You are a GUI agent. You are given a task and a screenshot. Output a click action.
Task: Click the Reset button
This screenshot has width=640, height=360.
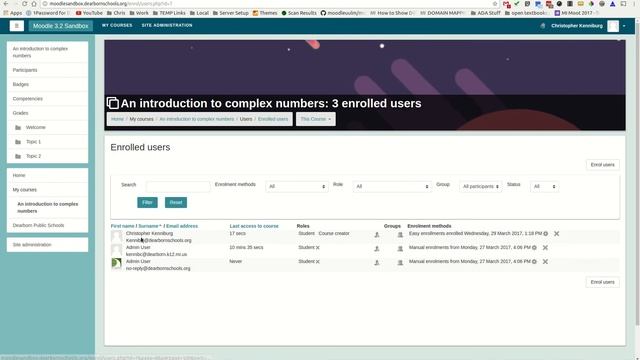[176, 202]
